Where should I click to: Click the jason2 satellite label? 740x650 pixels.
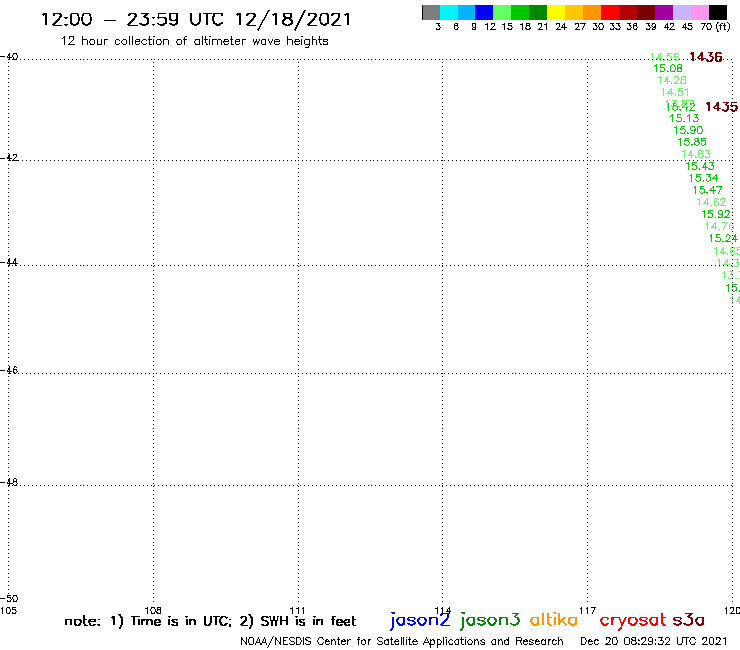tap(420, 620)
